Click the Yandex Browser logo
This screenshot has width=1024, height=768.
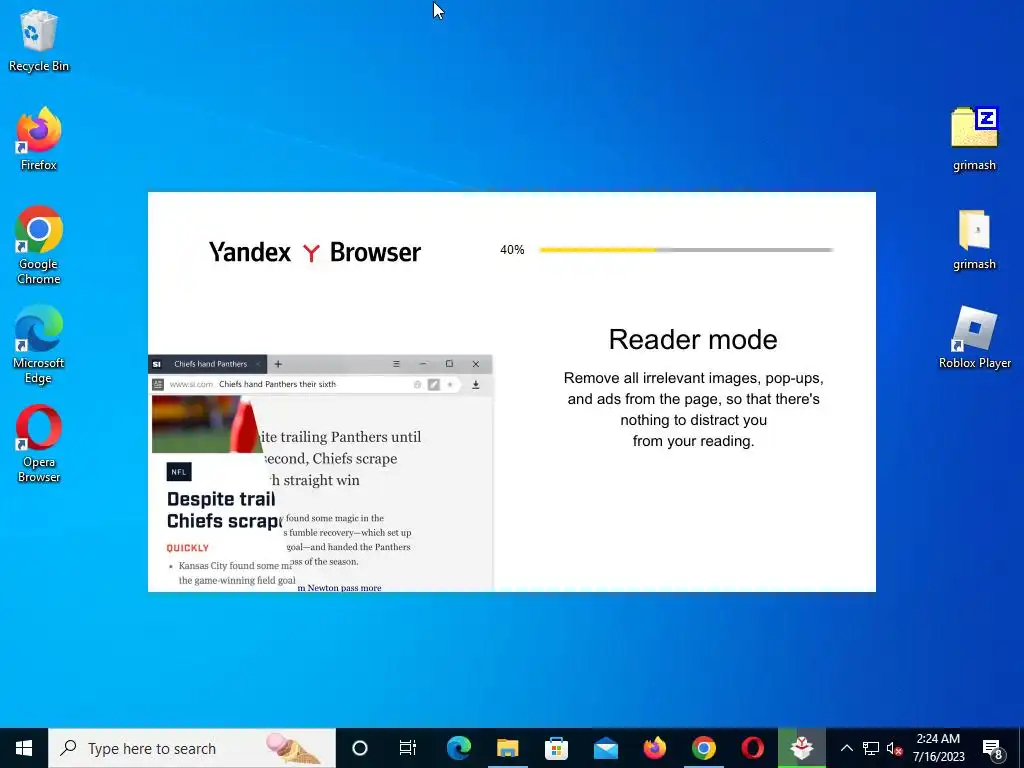[315, 252]
